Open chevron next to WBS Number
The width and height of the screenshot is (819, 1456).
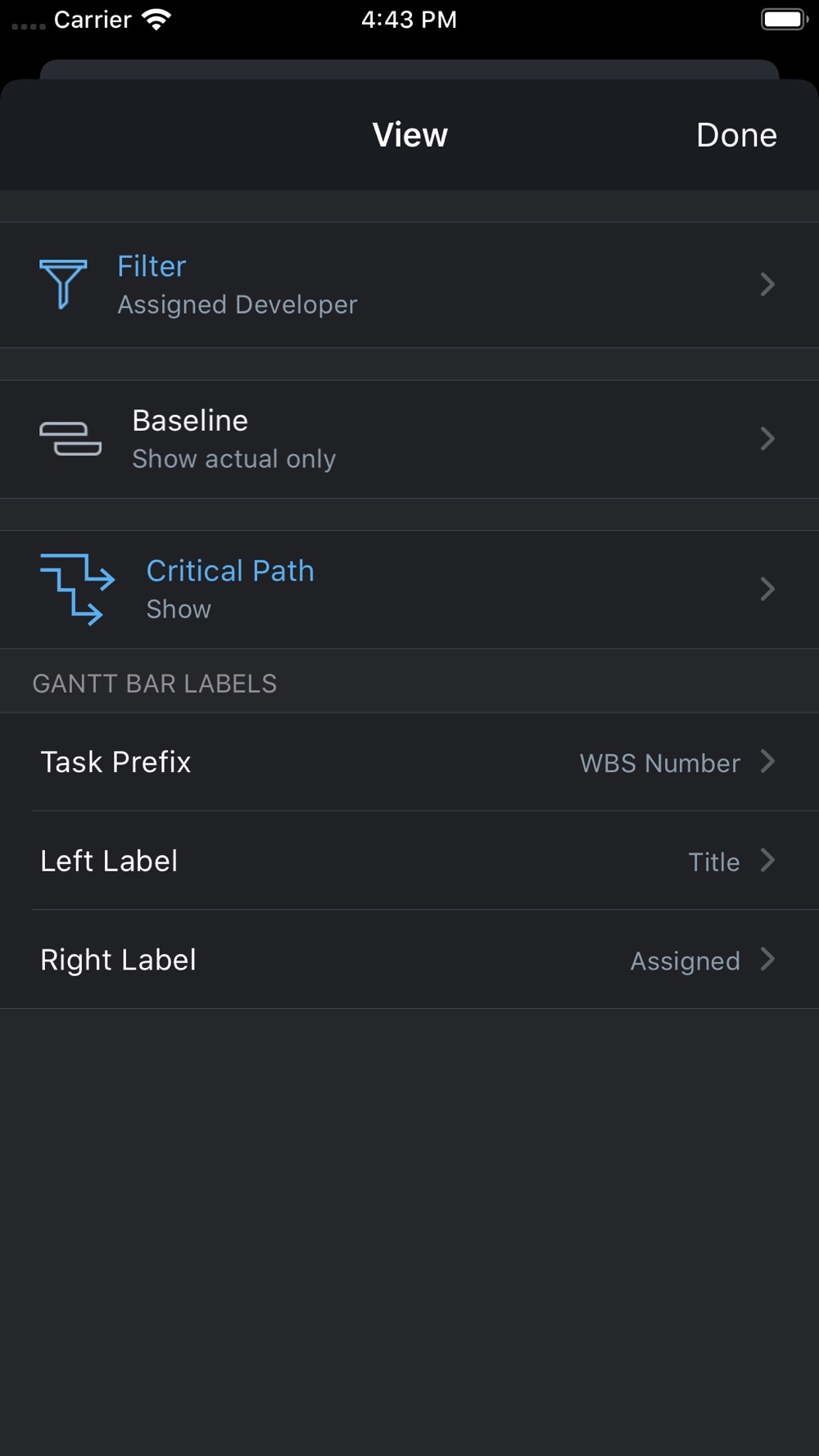(x=767, y=762)
